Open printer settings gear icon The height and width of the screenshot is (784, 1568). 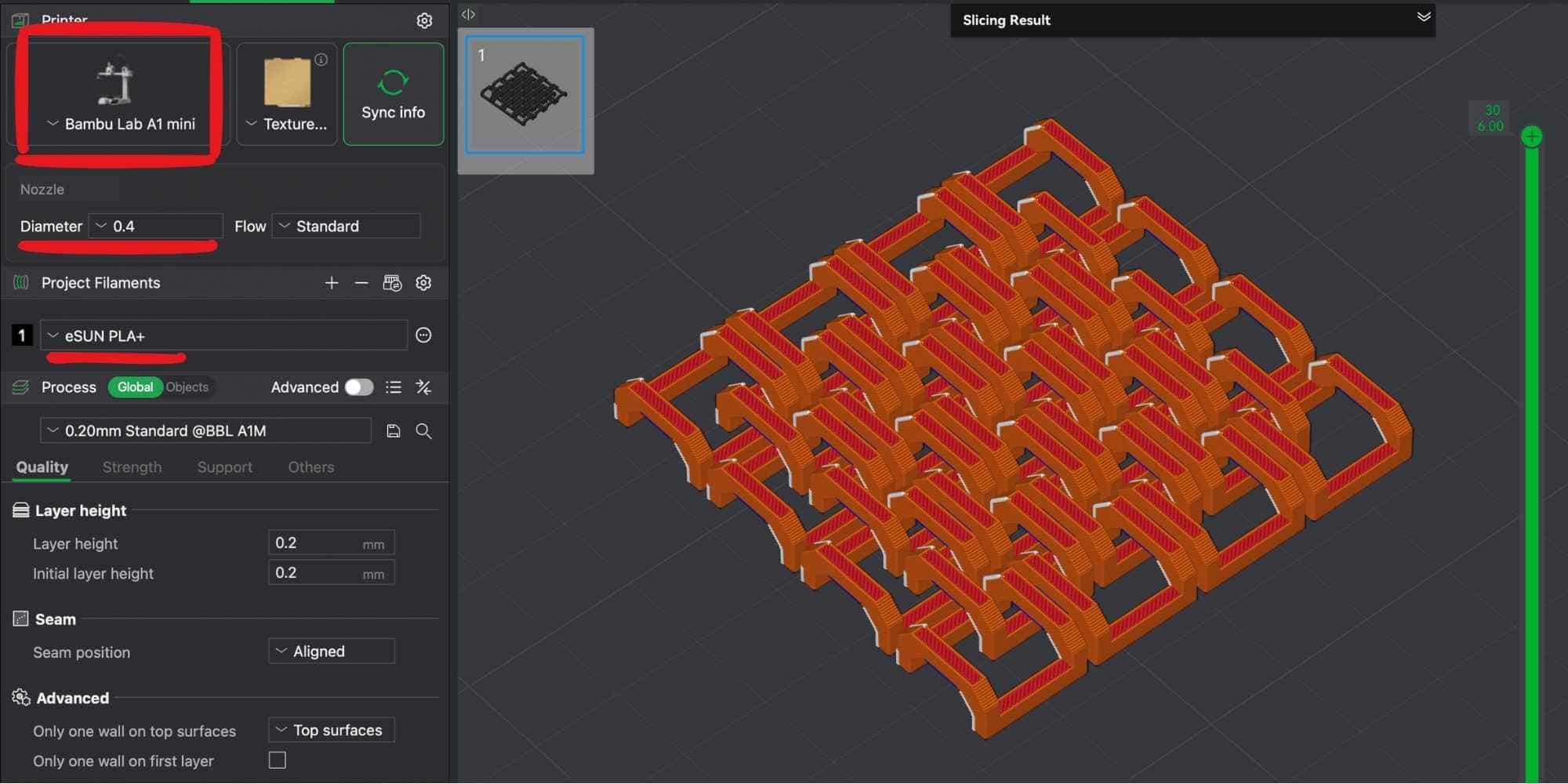[x=424, y=20]
